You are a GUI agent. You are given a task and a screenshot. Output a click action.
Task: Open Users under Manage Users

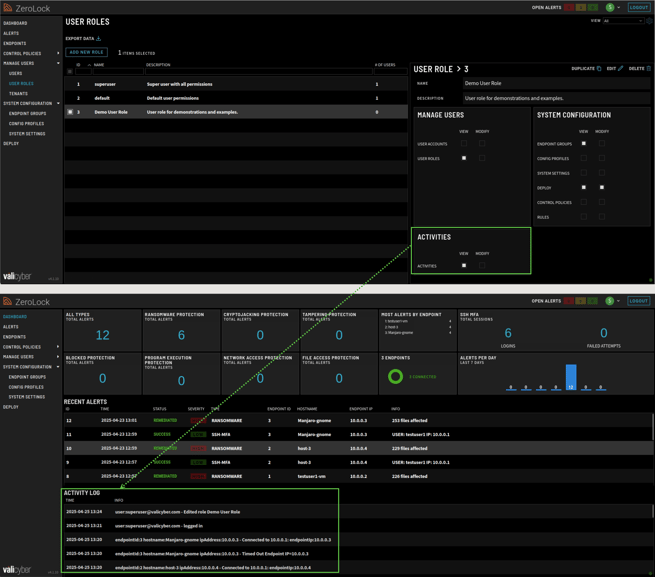(15, 74)
